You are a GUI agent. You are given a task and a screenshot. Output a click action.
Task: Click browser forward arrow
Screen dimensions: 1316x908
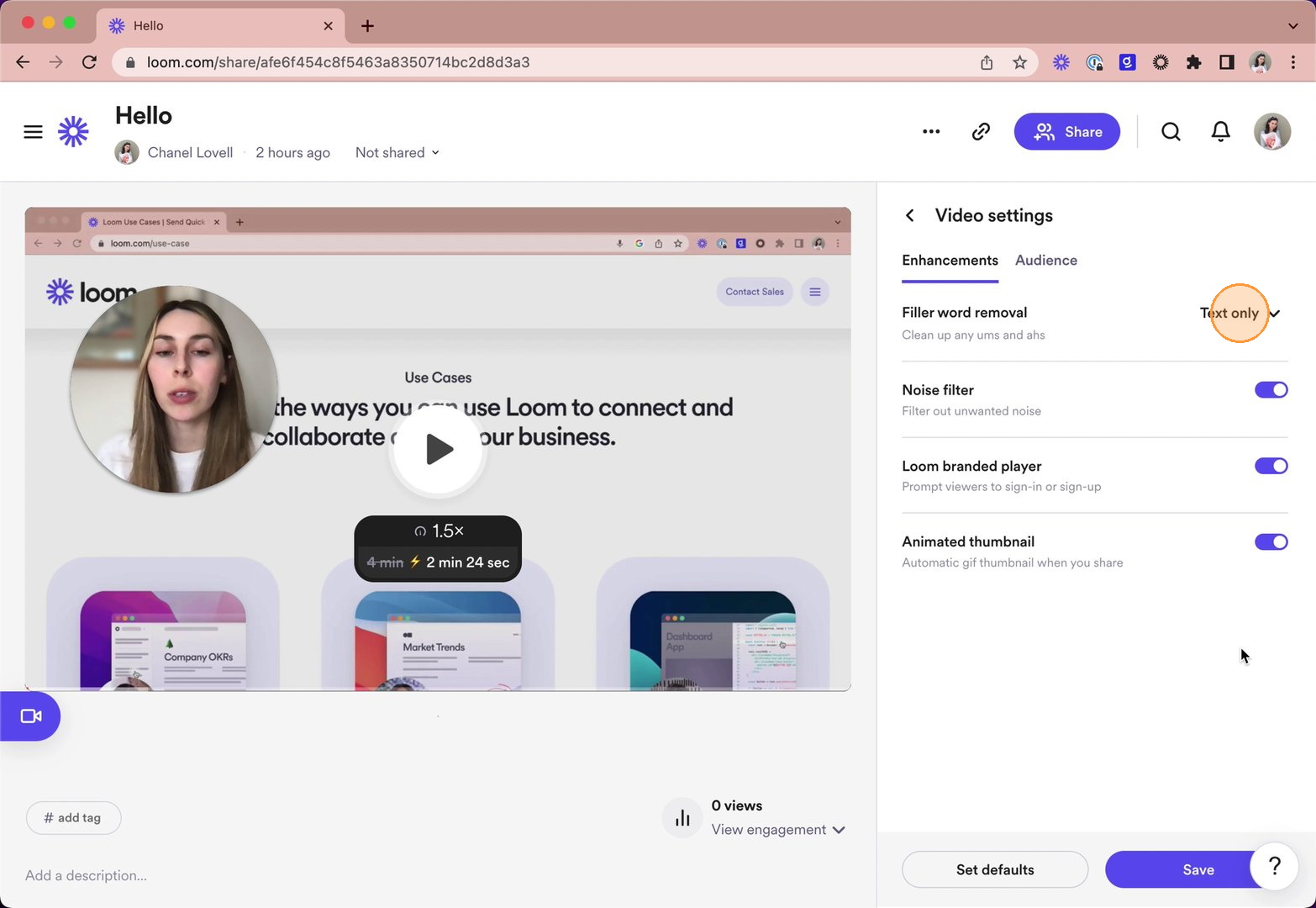(x=55, y=62)
